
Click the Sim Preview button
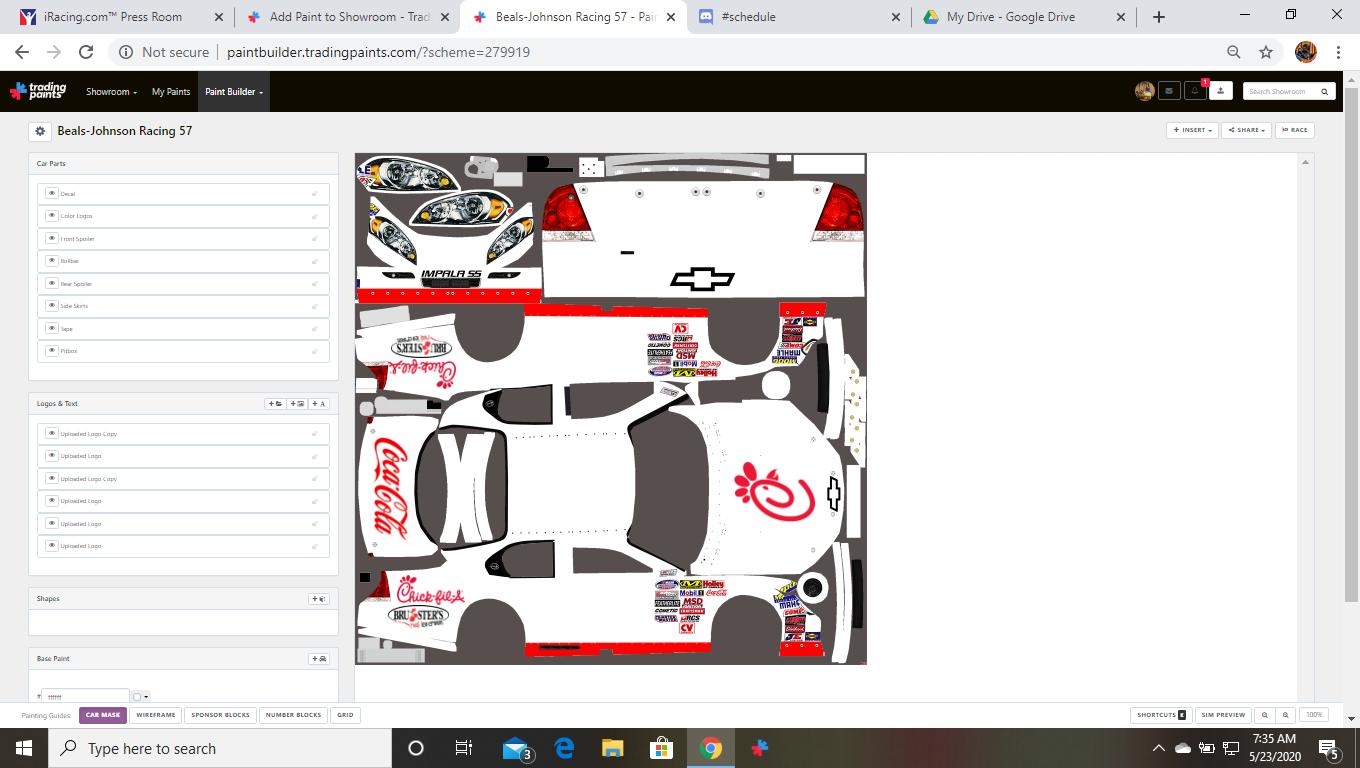[1222, 715]
